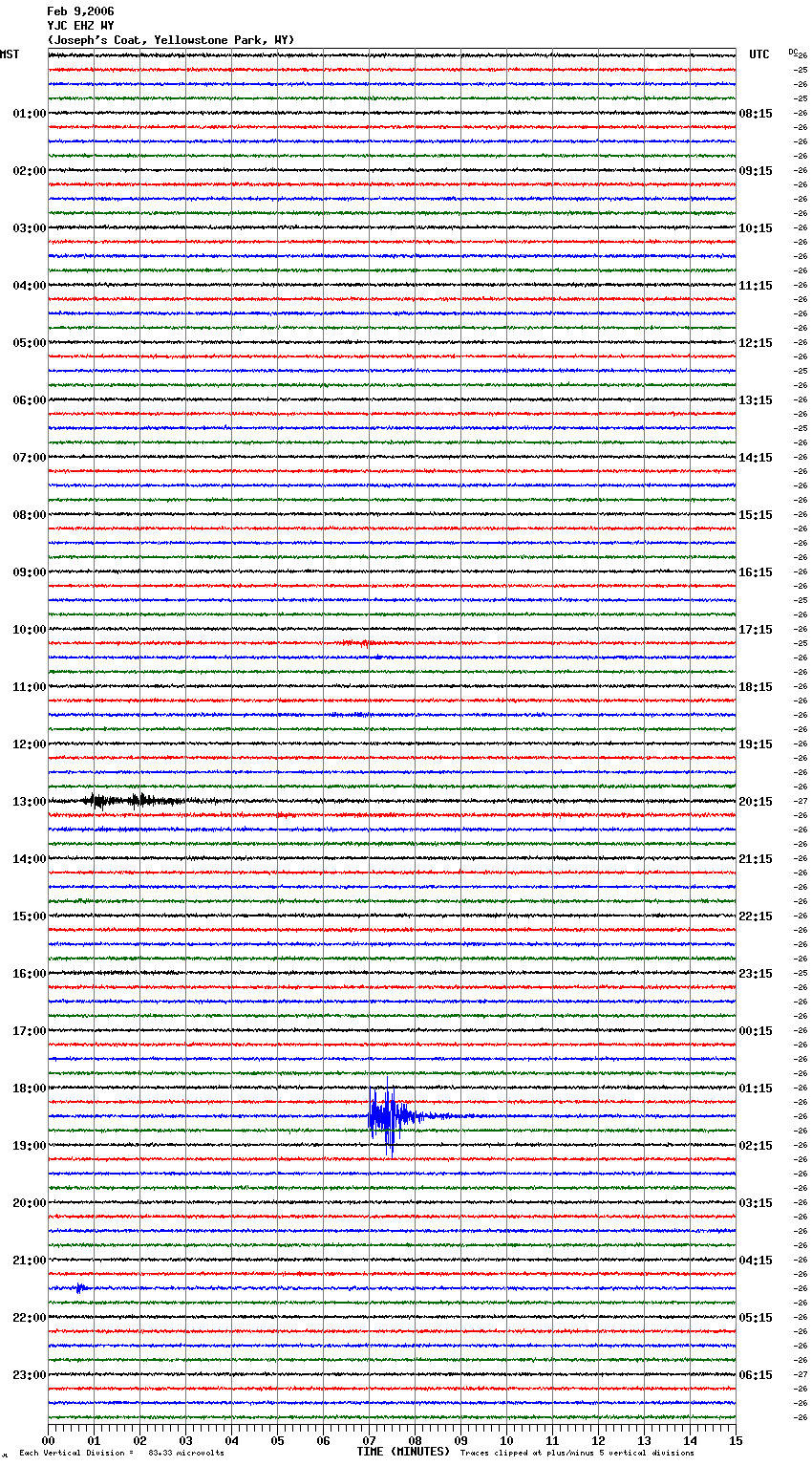
Task: Click minute 05 on the bottom axis
Action: (277, 1440)
